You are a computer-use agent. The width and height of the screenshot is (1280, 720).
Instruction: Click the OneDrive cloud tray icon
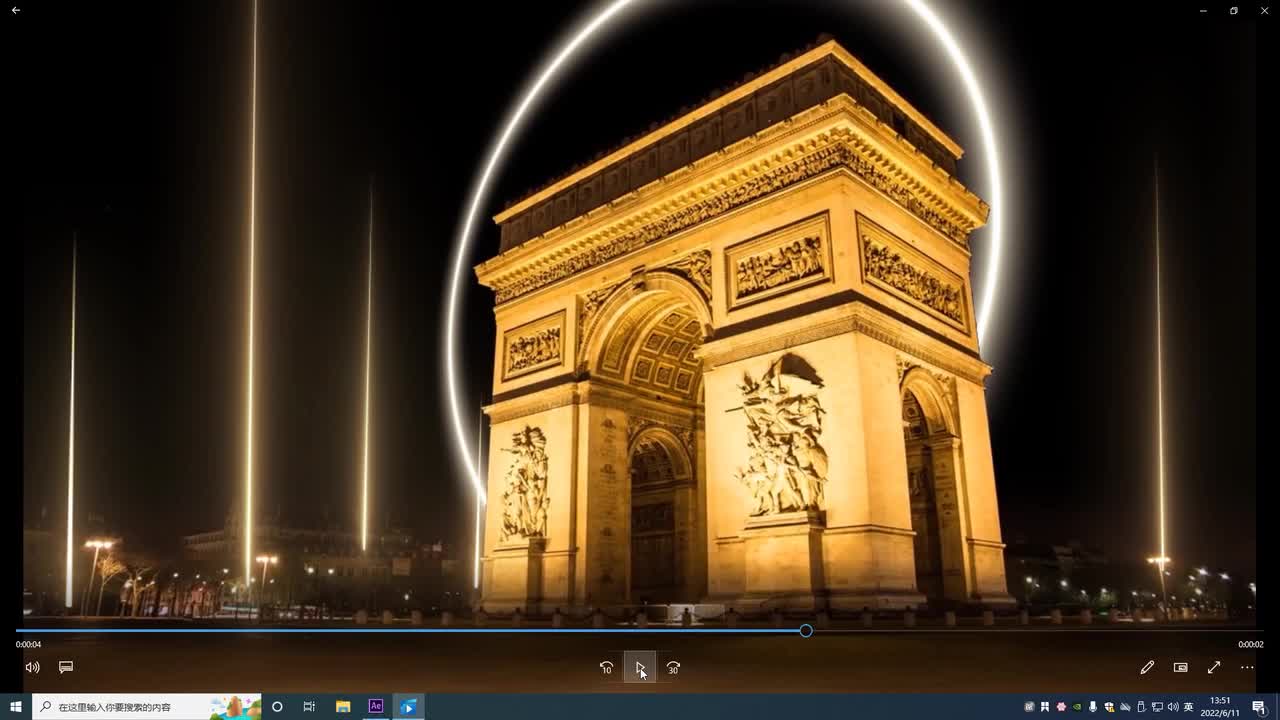coord(1125,707)
